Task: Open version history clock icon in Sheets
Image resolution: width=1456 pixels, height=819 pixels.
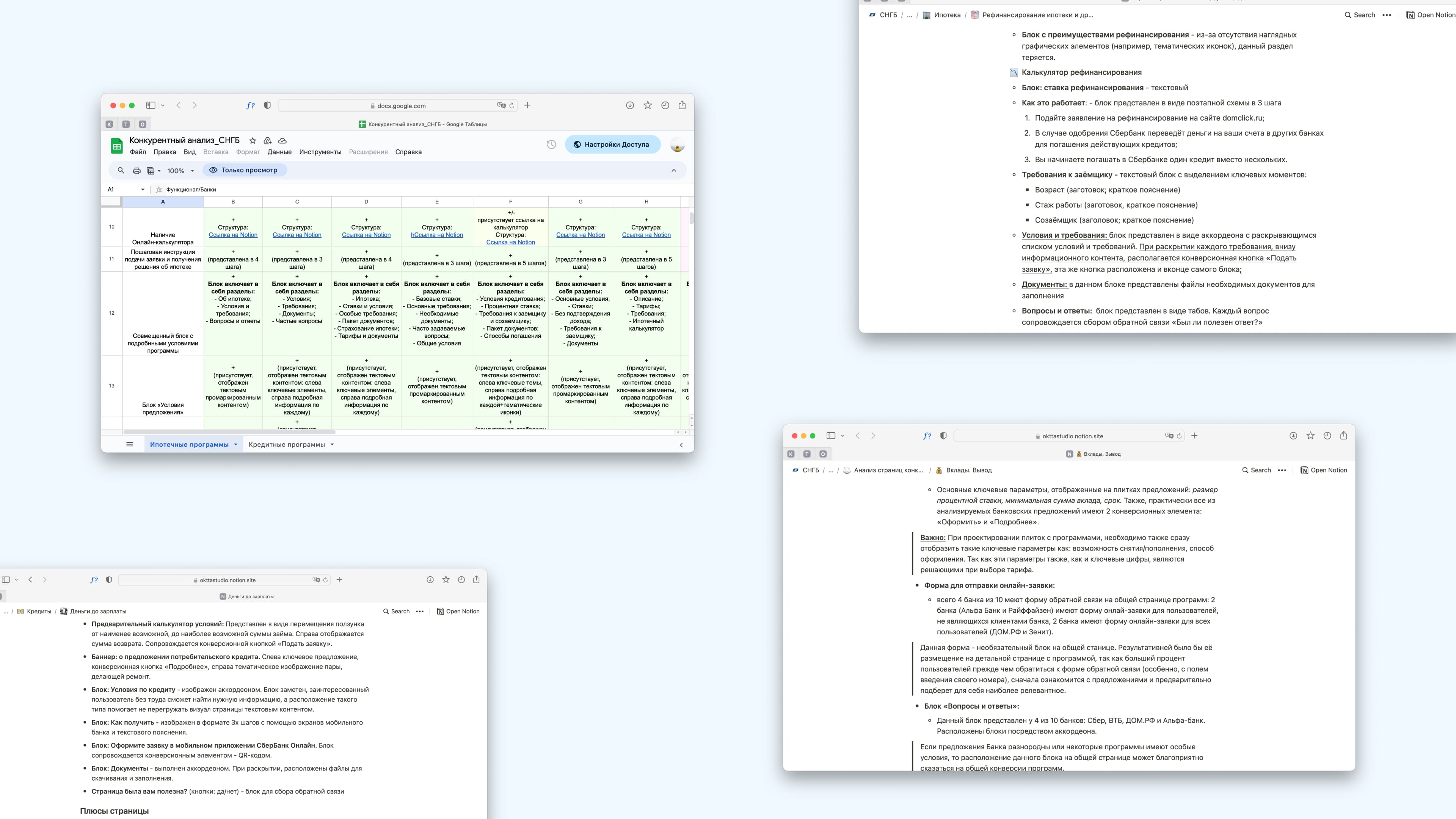Action: pyautogui.click(x=551, y=144)
